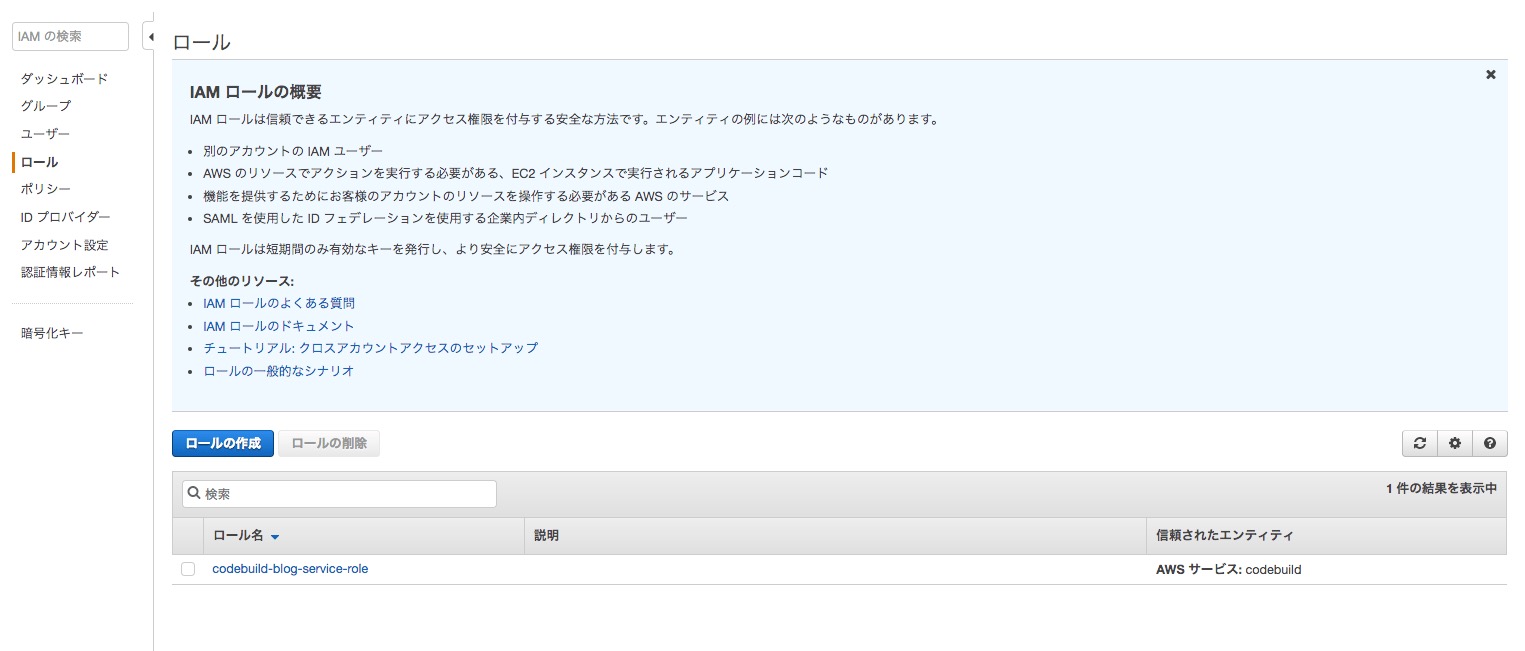
Task: Collapse the left navigation sidebar arrow
Action: (x=149, y=37)
